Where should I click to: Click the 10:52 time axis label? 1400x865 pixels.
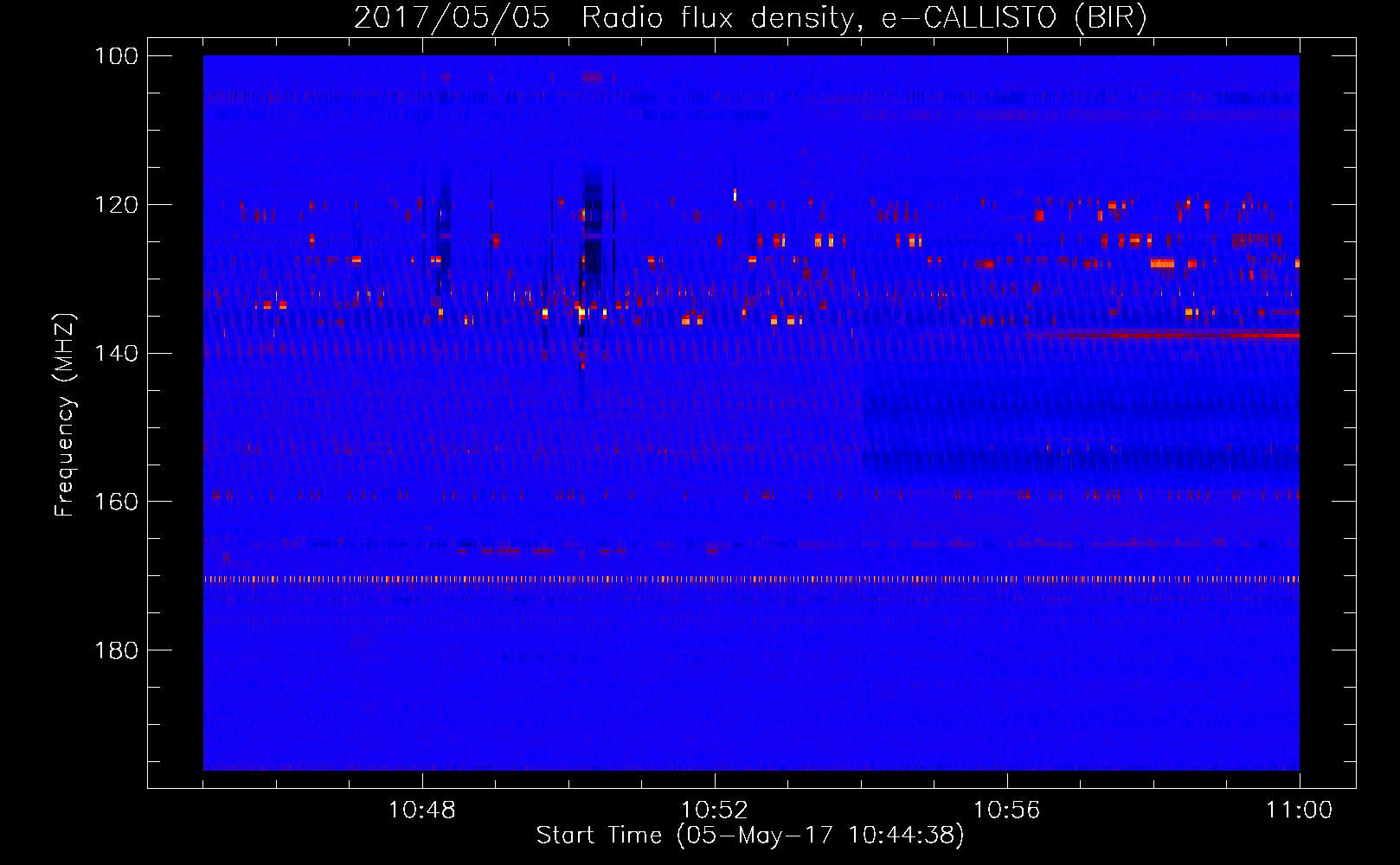click(x=715, y=811)
